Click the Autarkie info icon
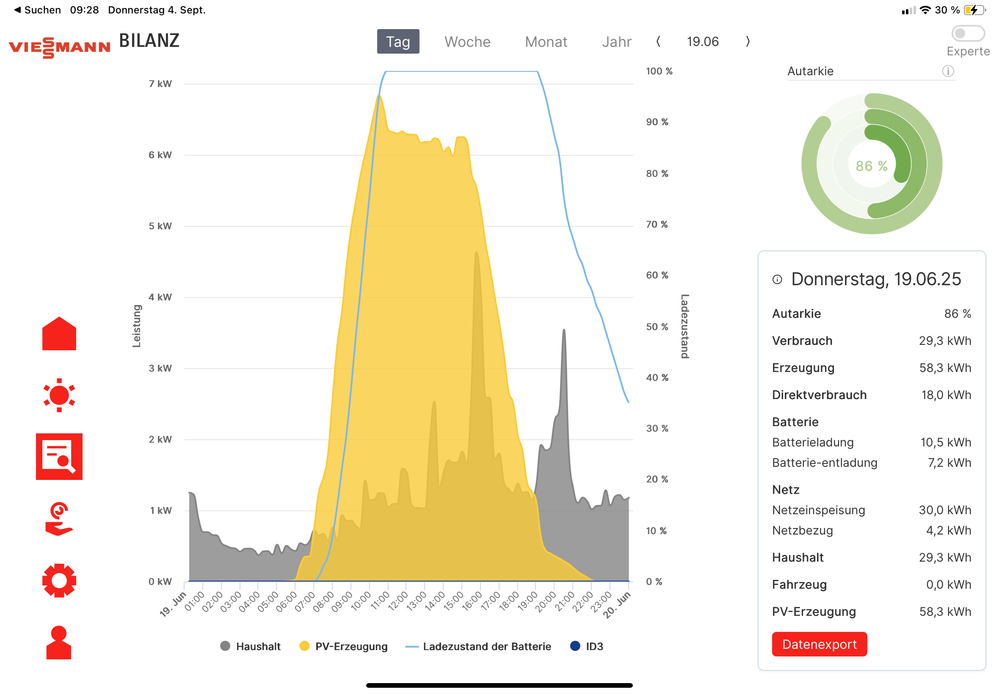Viewport: 999px width, 694px height. point(947,71)
